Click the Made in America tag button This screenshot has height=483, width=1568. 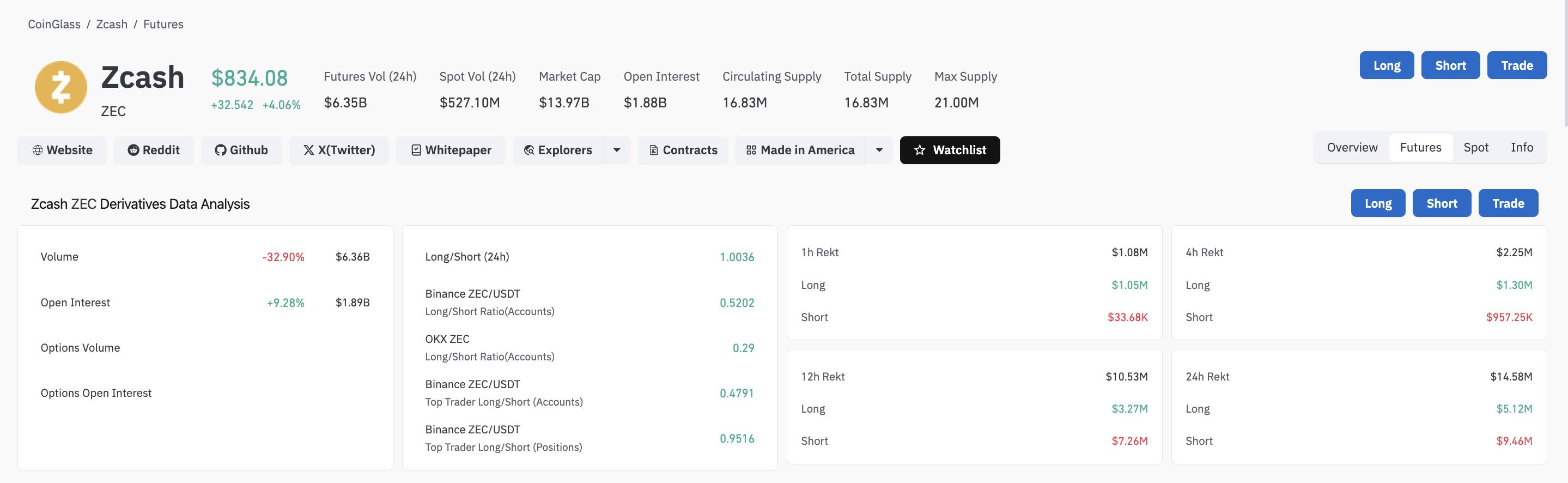[800, 150]
